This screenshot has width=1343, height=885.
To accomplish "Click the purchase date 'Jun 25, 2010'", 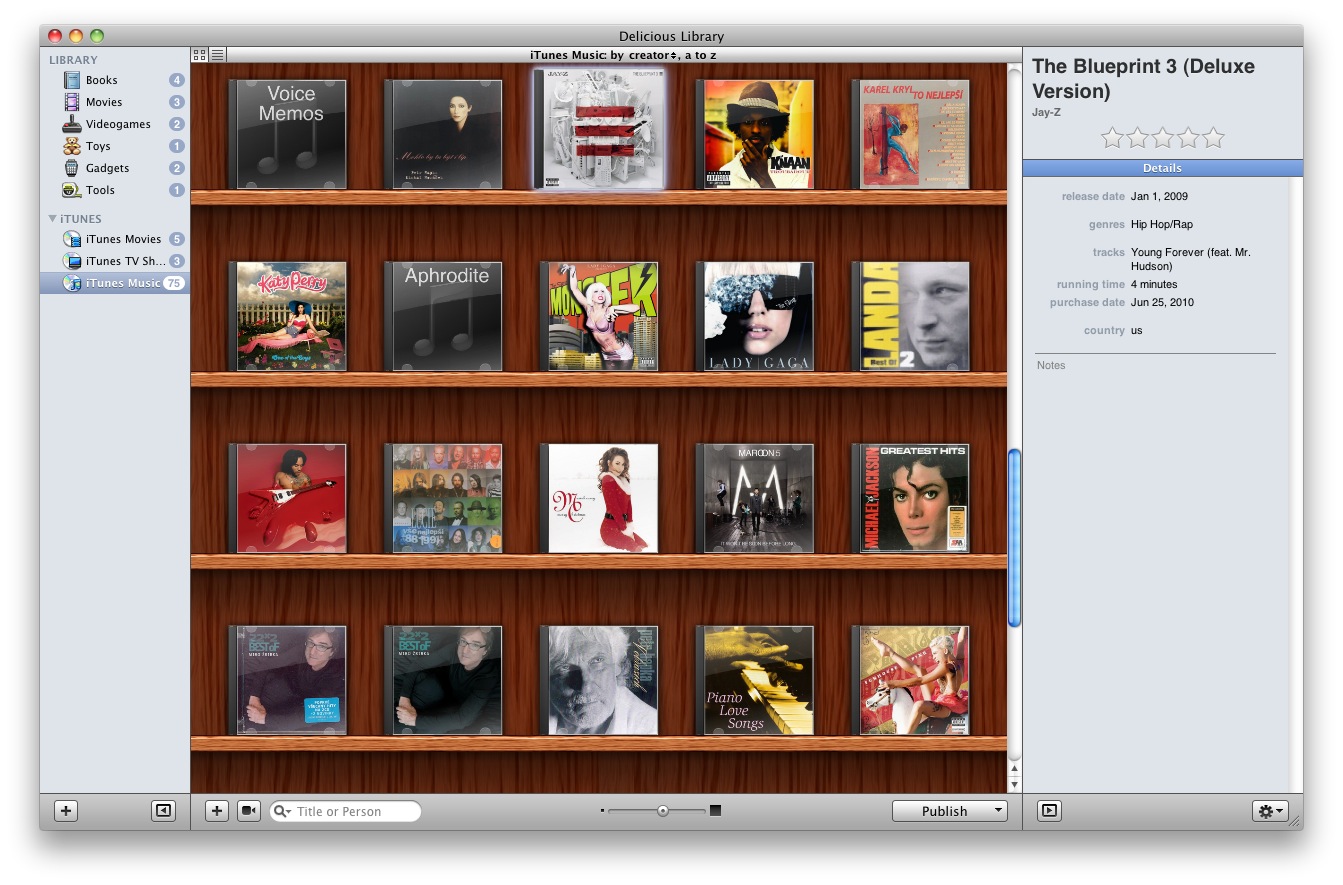I will coord(1162,302).
